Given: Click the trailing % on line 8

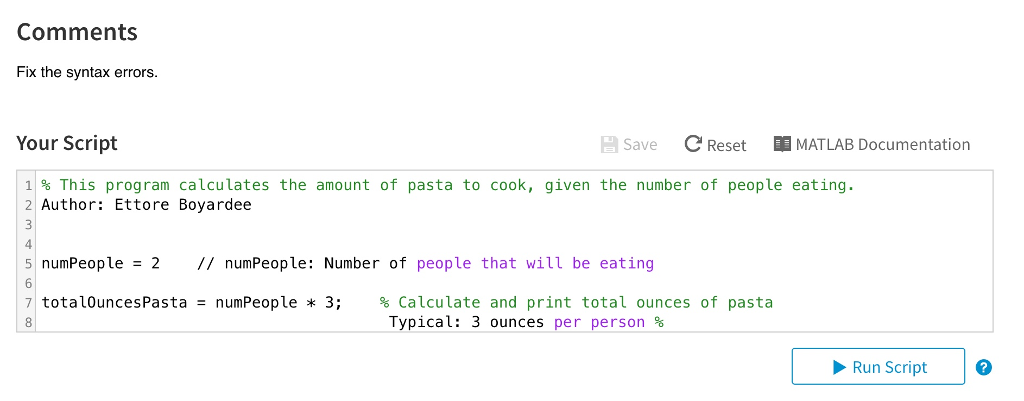Looking at the screenshot, I should pos(659,323).
